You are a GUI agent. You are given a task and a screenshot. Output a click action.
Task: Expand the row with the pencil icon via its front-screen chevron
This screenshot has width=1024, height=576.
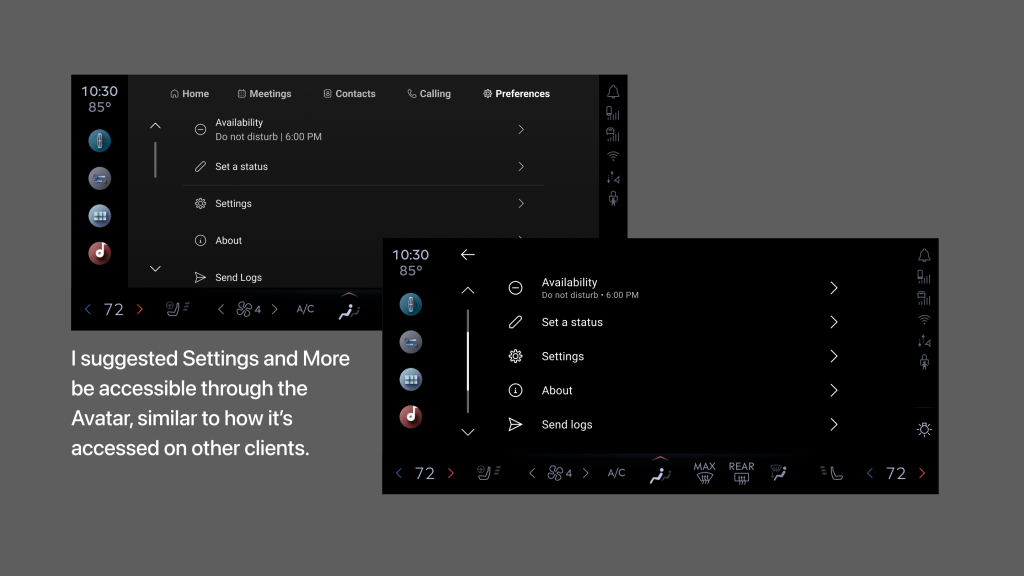[x=833, y=323]
